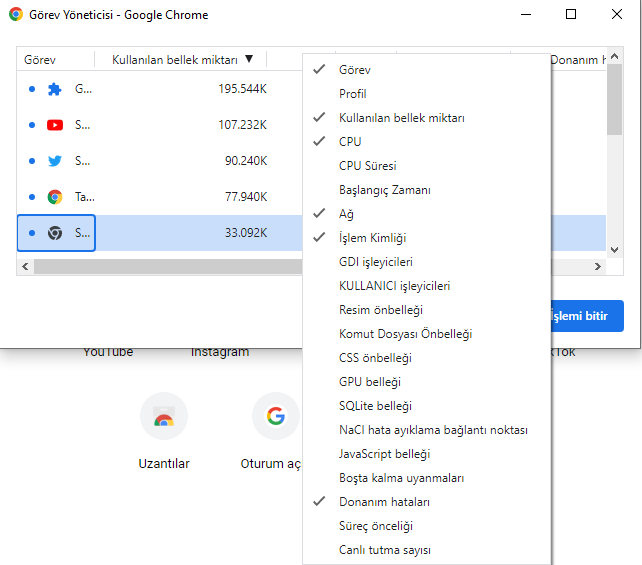
Task: Click Chrome logo in window title bar
Action: click(x=16, y=15)
